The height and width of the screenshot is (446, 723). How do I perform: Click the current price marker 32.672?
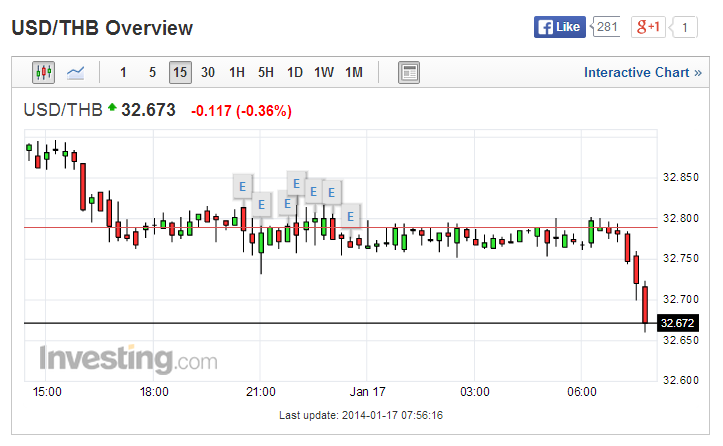point(677,323)
